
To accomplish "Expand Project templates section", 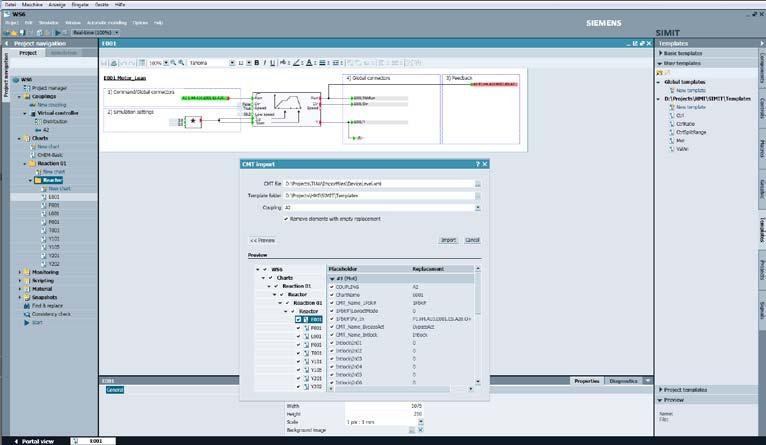I will coord(660,390).
